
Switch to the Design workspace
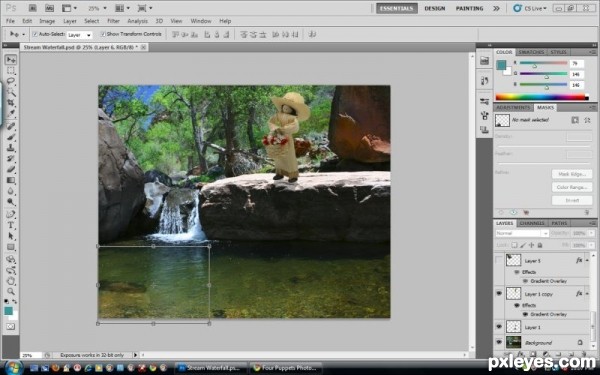pyautogui.click(x=435, y=8)
